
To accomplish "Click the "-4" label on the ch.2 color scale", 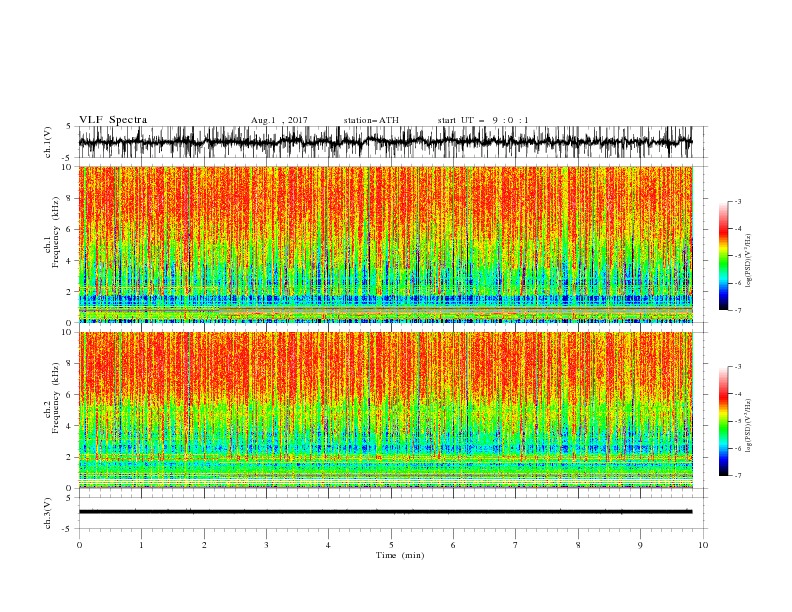I will coord(738,394).
